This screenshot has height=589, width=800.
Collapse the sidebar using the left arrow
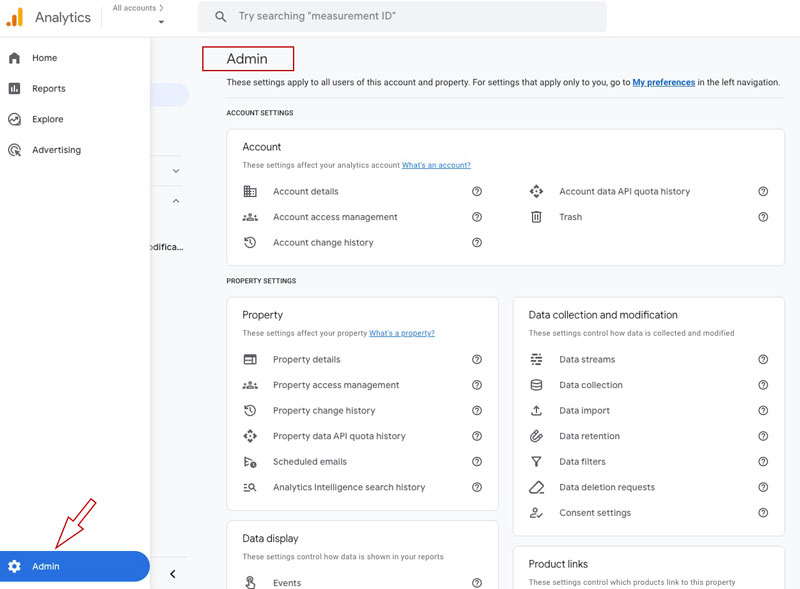click(x=172, y=574)
